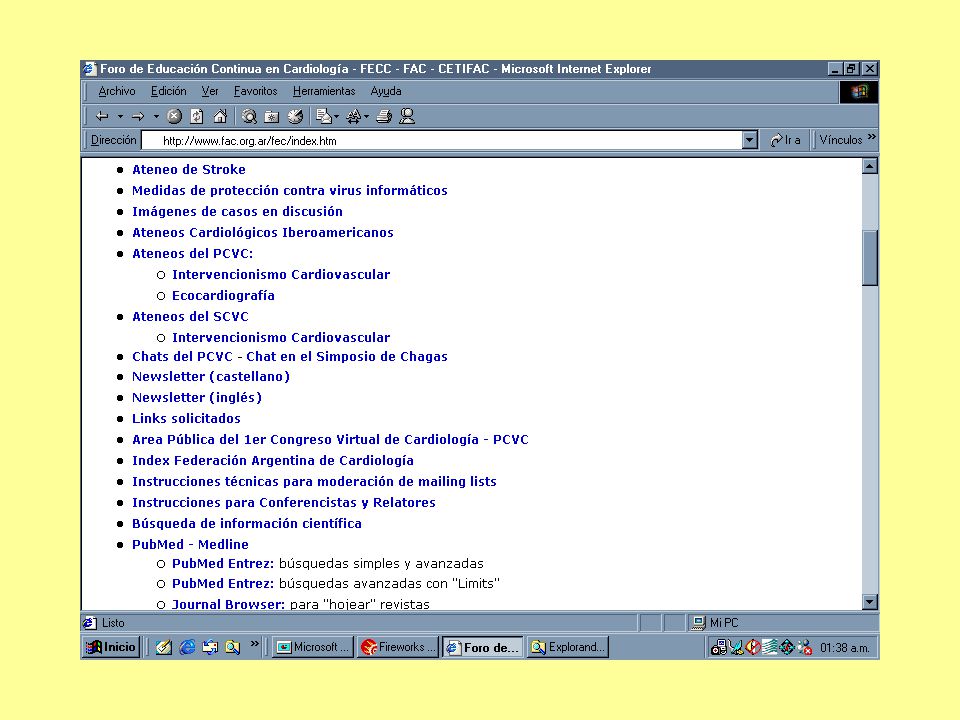This screenshot has width=960, height=720.
Task: Switch to the Fireworks taskbar window
Action: [398, 647]
